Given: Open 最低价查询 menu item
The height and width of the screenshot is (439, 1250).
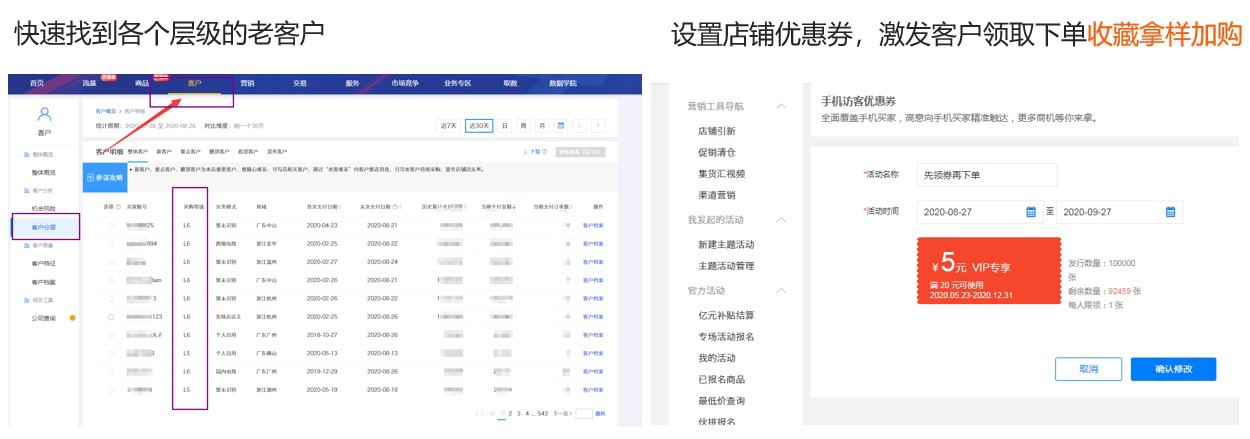Looking at the screenshot, I should (721, 400).
